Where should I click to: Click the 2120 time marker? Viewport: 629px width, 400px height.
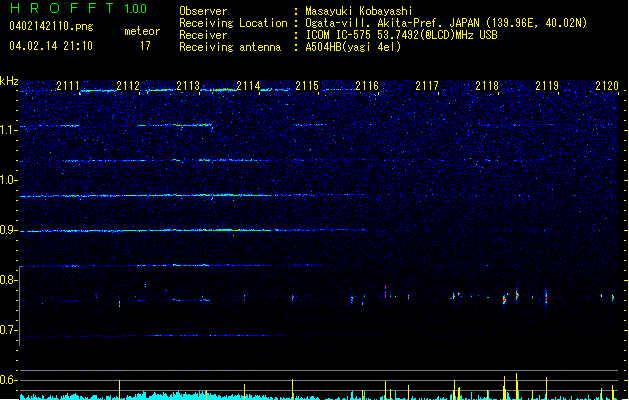[607, 86]
